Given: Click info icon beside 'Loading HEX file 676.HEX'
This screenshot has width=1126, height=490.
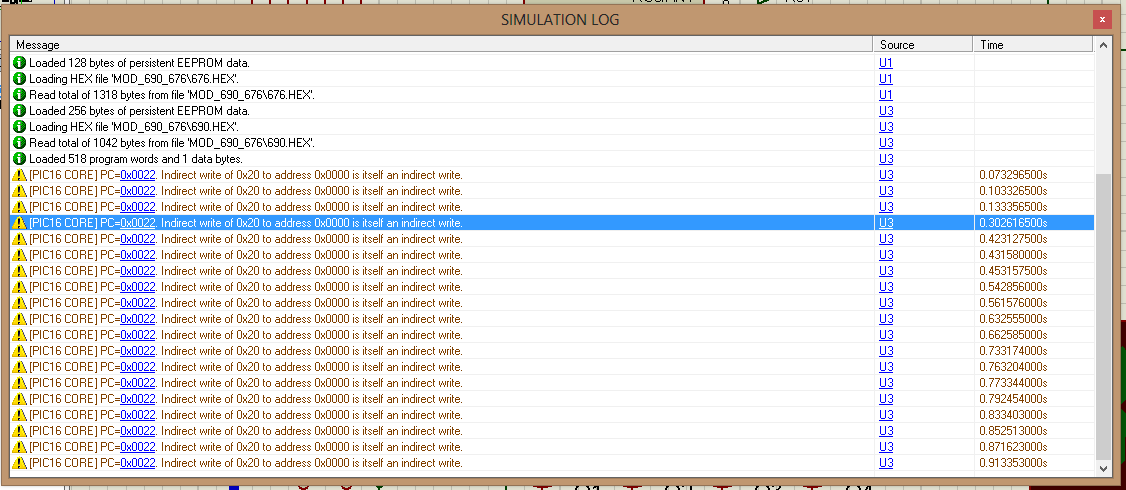Looking at the screenshot, I should point(19,79).
